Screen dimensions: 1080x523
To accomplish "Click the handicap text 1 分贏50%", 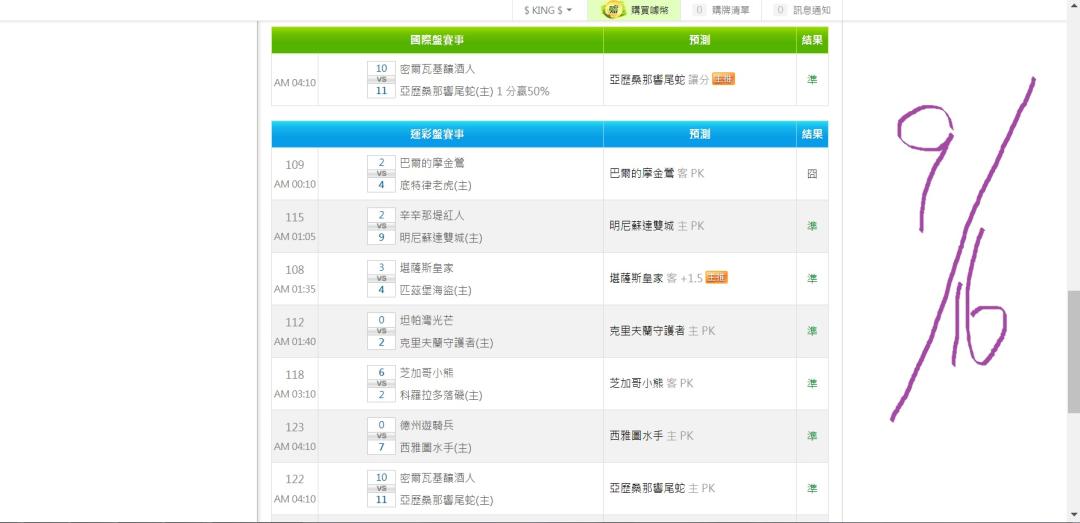I will click(523, 91).
